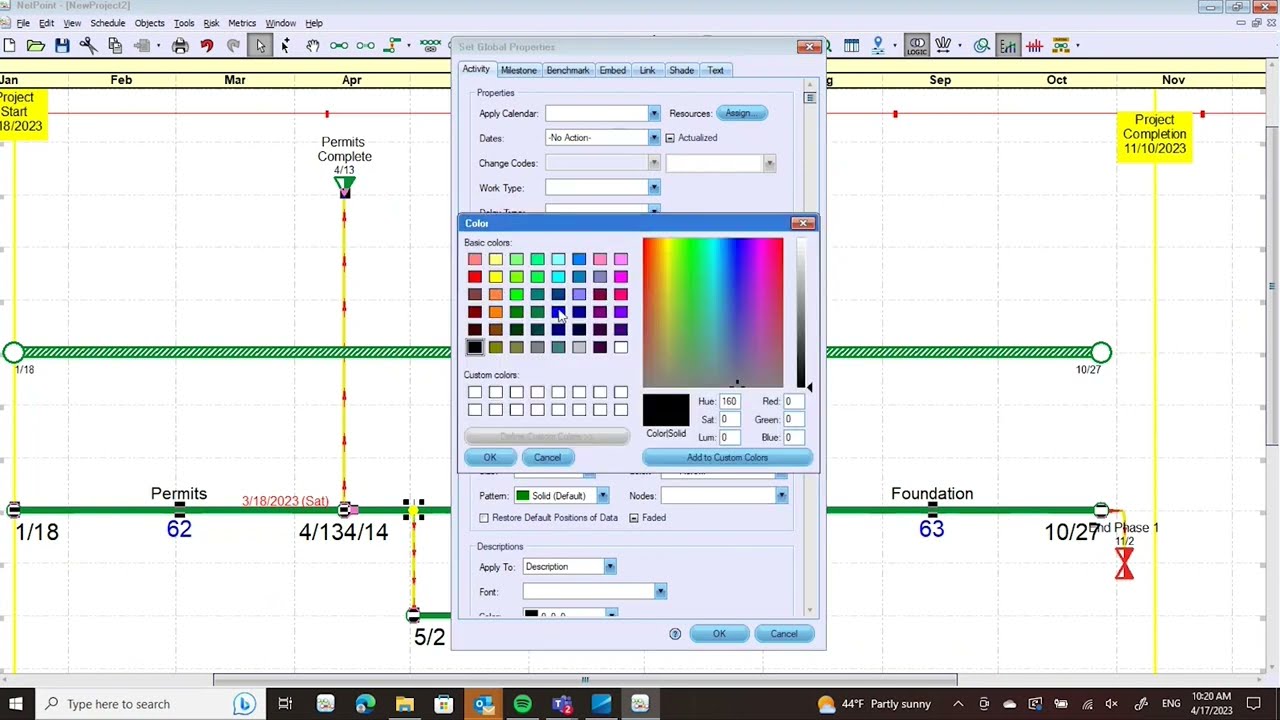Open File Explorer from the taskbar
1280x720 pixels.
pos(404,704)
